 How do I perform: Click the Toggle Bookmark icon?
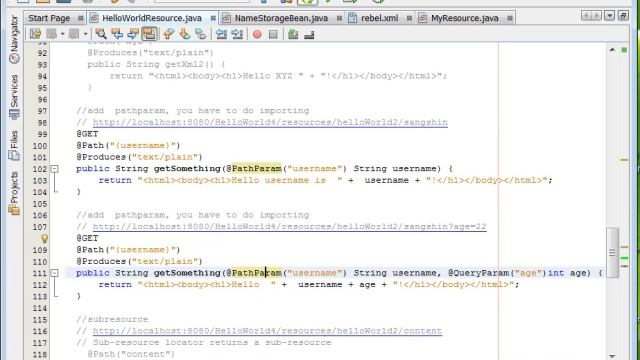(200, 34)
